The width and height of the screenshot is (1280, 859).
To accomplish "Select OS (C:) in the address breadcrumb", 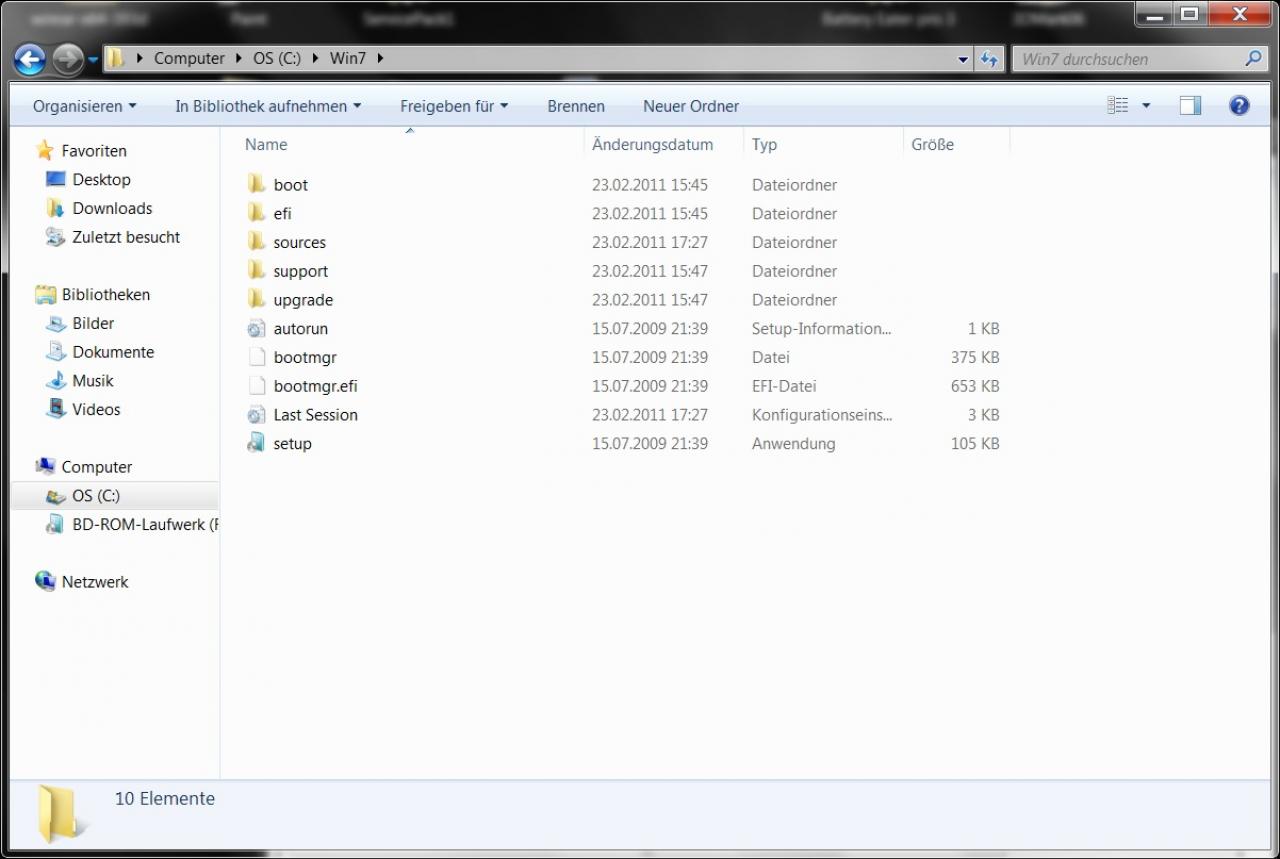I will point(277,58).
